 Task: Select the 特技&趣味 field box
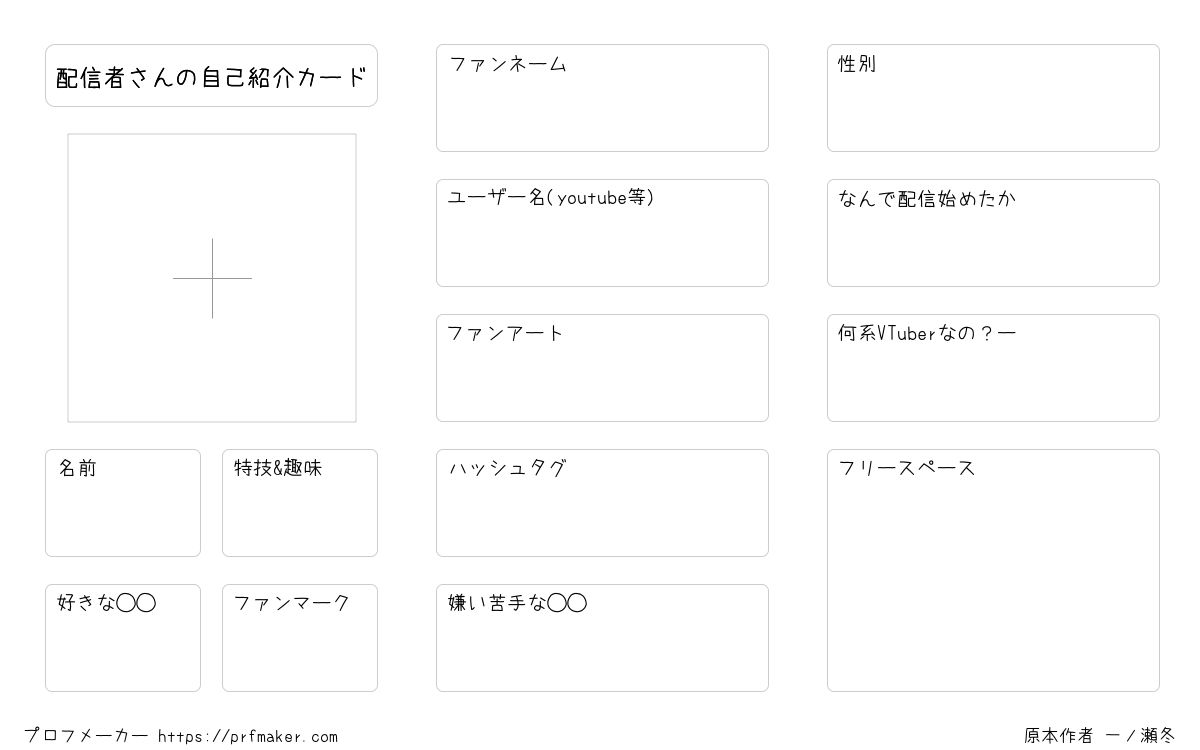pos(300,503)
